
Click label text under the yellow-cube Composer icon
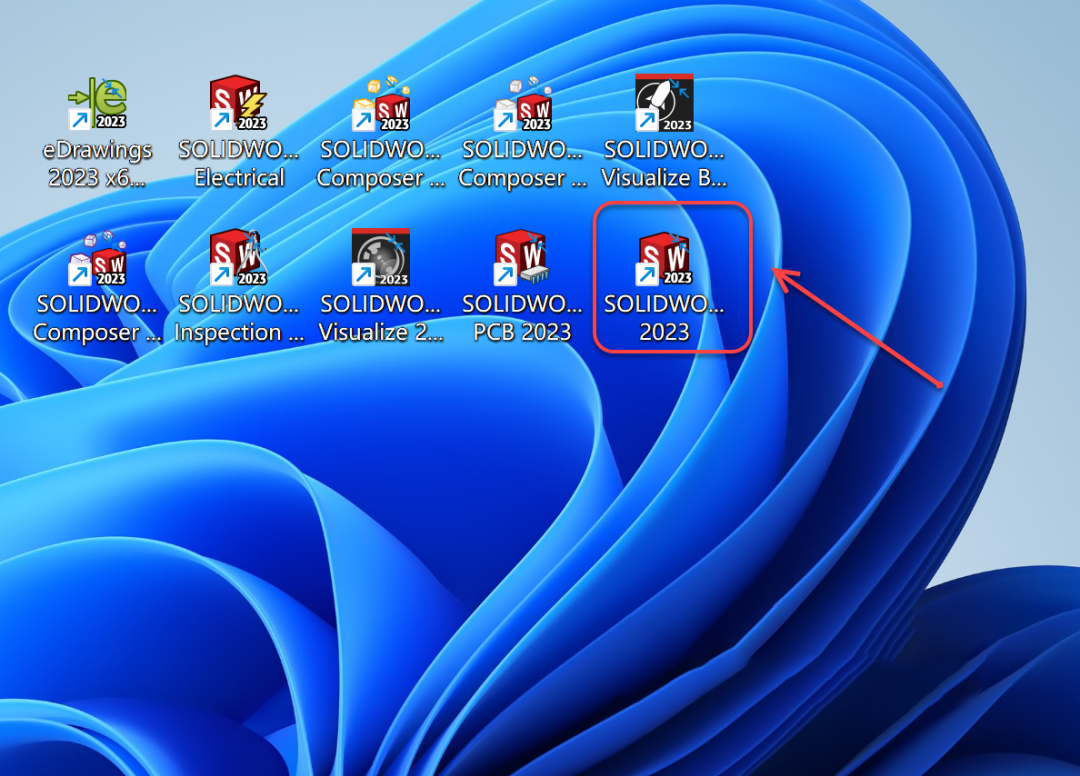[x=381, y=165]
